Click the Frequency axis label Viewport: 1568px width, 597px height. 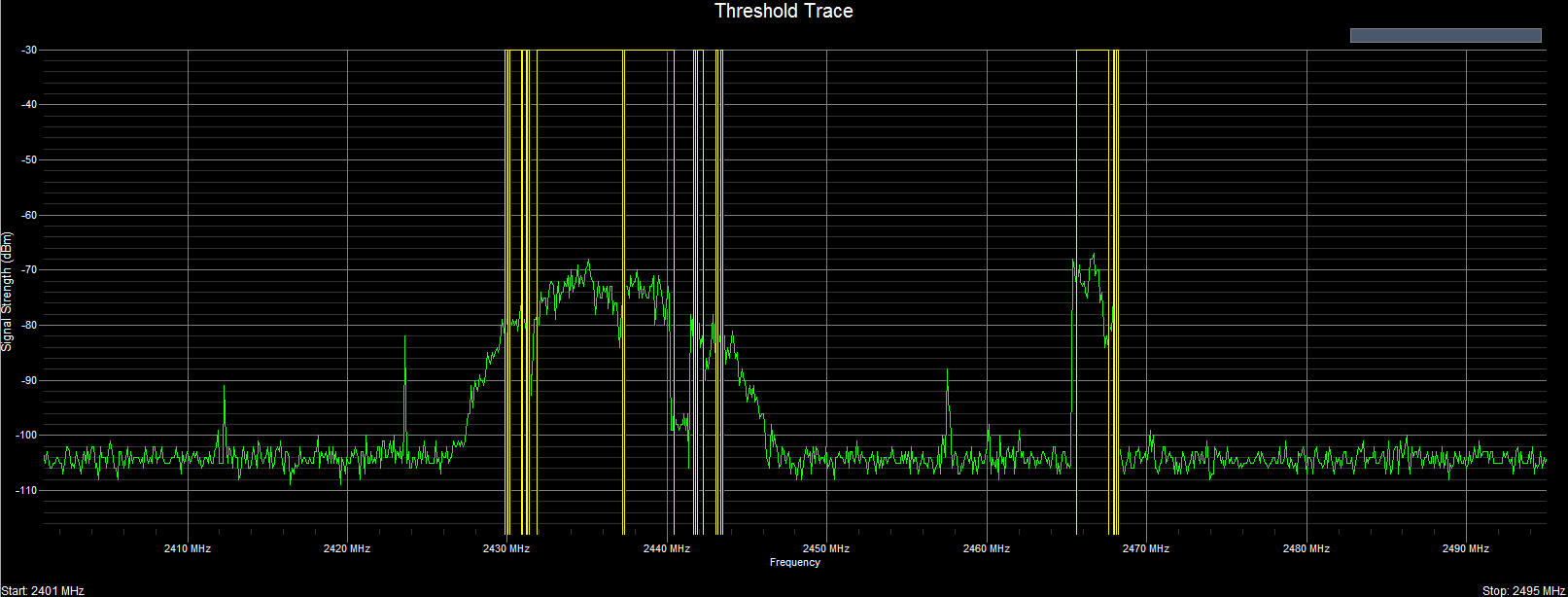(x=795, y=562)
